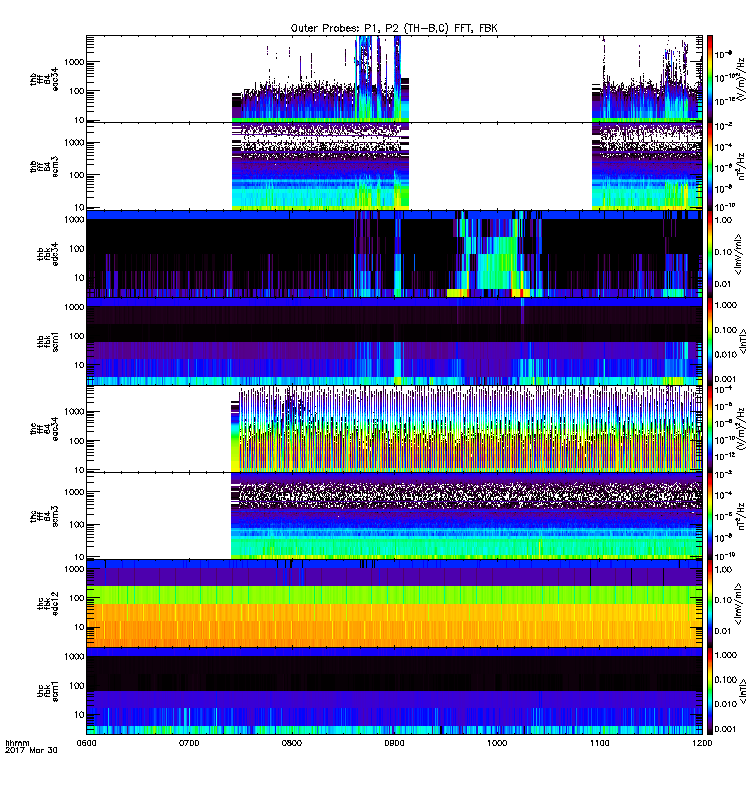Select the 0800 time axis label
750x800 pixels.
(x=291, y=743)
